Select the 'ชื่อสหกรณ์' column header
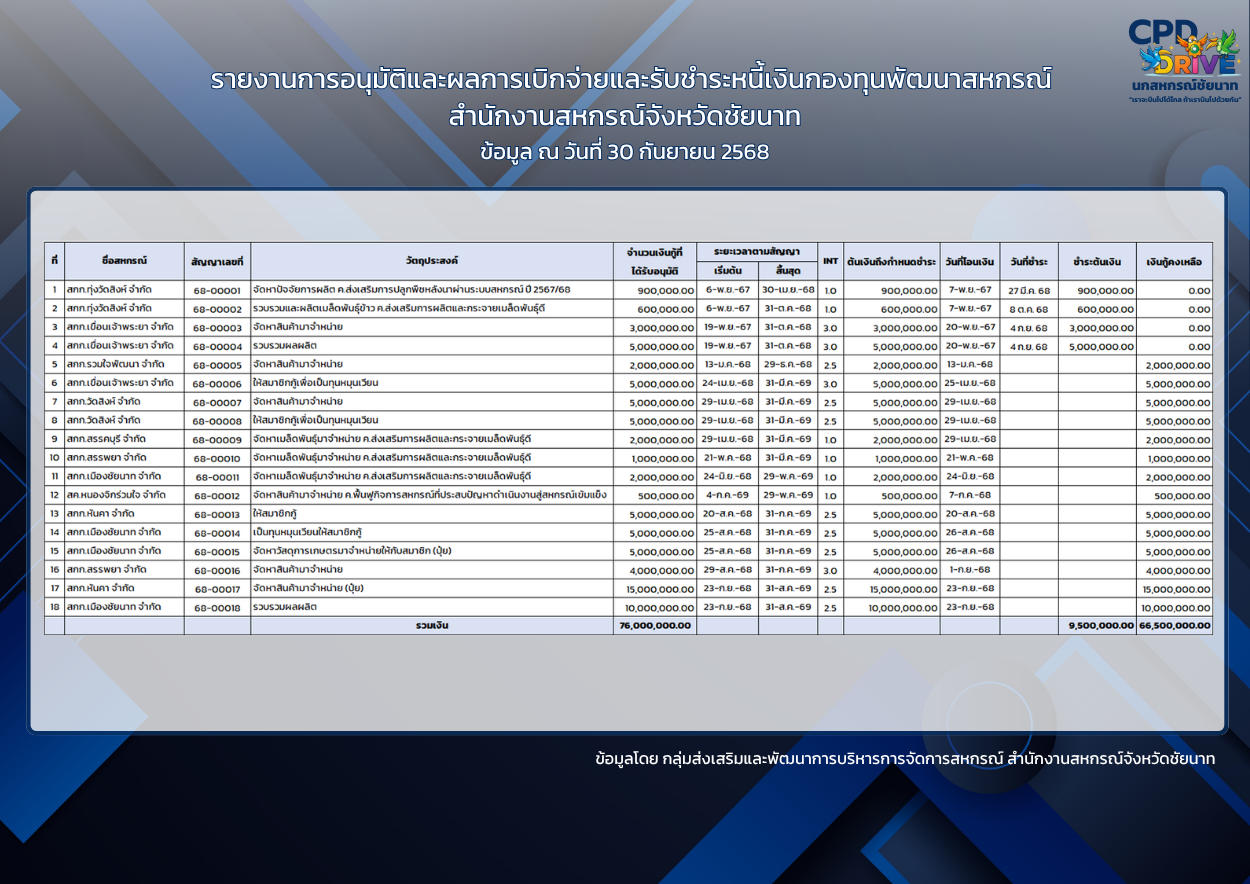The width and height of the screenshot is (1250, 884). [124, 261]
